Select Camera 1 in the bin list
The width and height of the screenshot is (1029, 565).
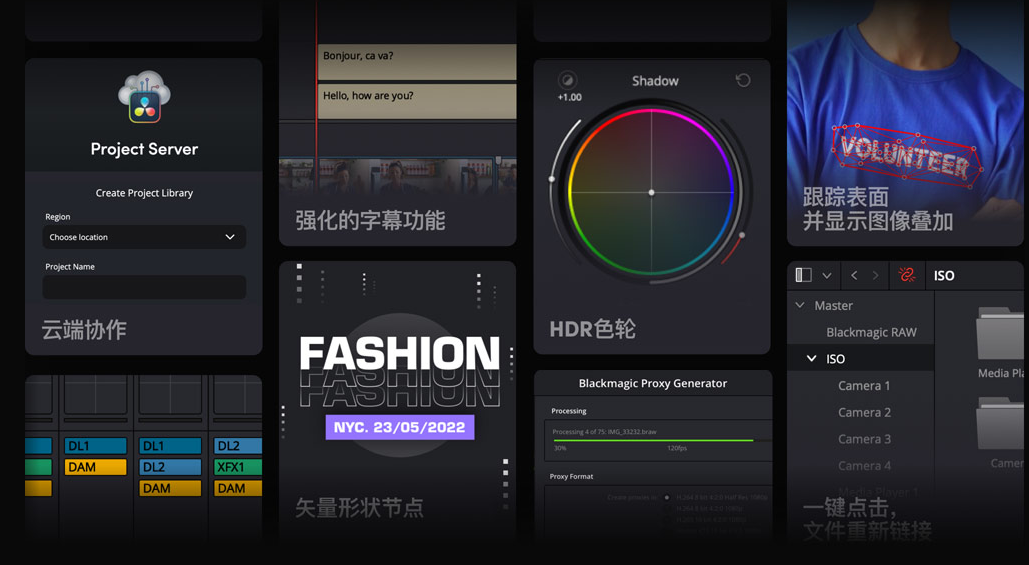864,385
